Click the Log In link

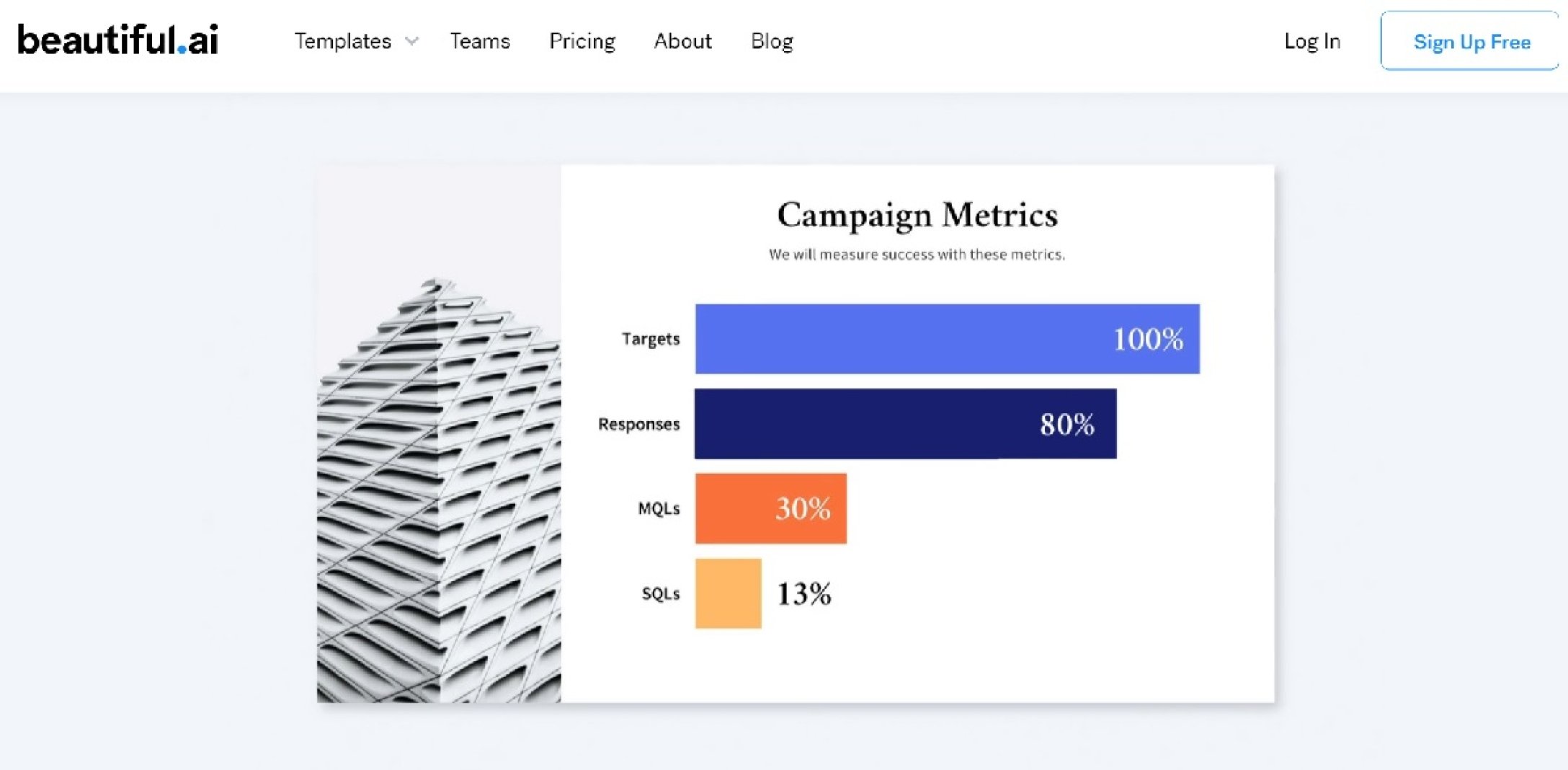click(x=1312, y=41)
